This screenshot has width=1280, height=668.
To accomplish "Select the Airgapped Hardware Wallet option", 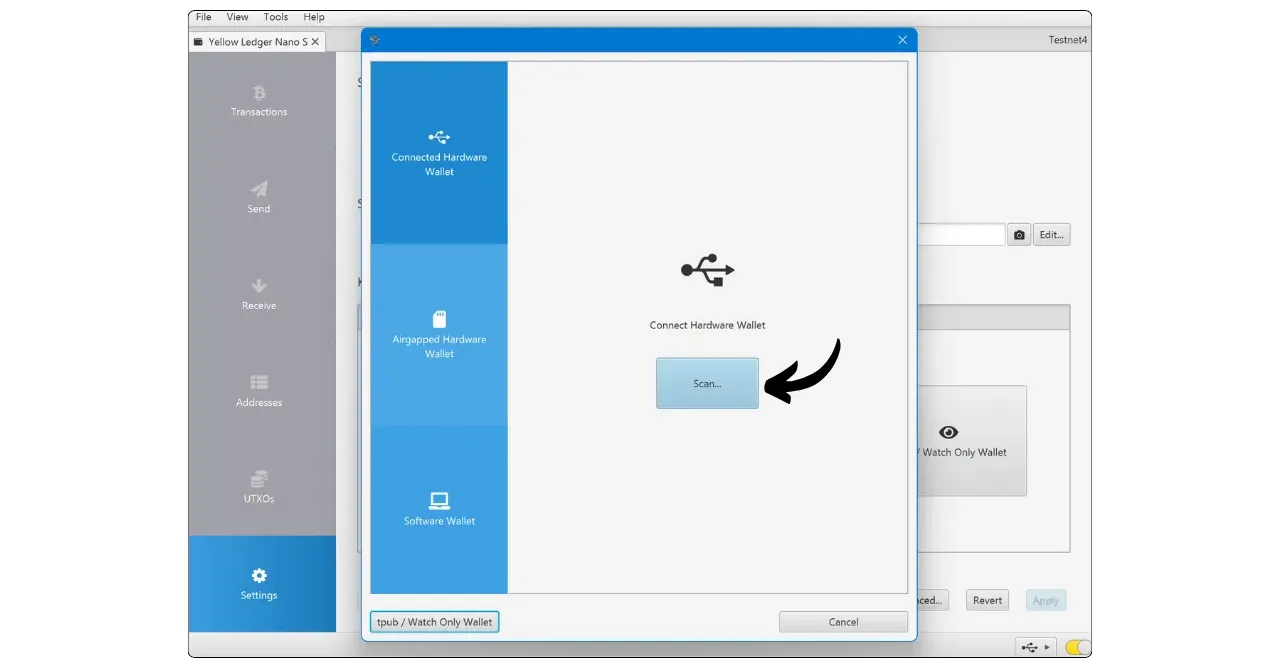I will (x=439, y=335).
